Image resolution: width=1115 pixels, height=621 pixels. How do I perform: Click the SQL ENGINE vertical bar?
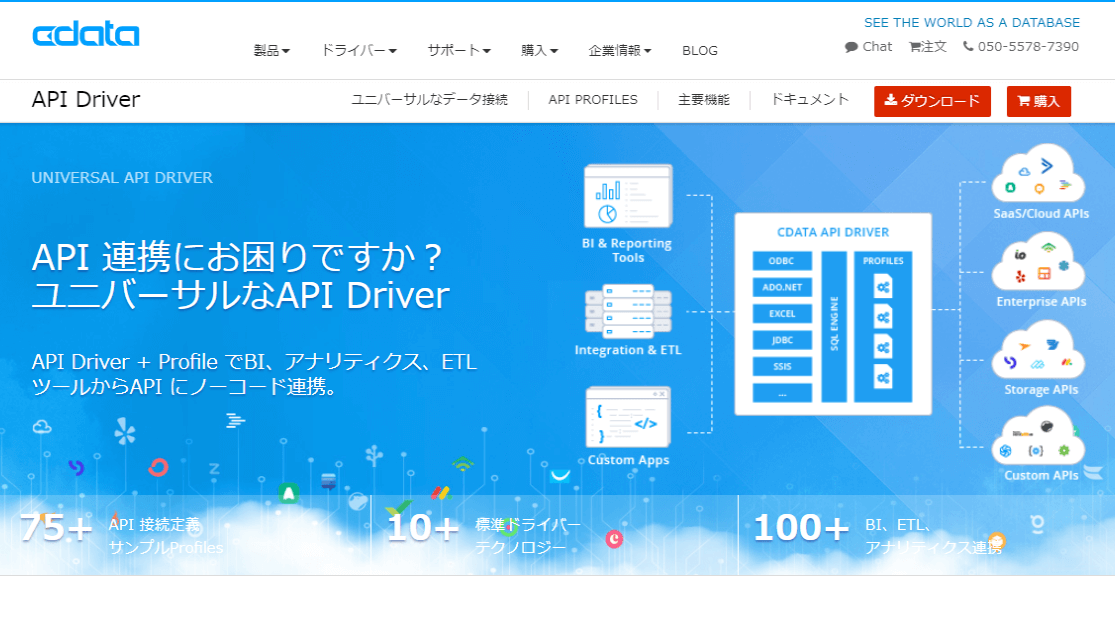pyautogui.click(x=834, y=327)
